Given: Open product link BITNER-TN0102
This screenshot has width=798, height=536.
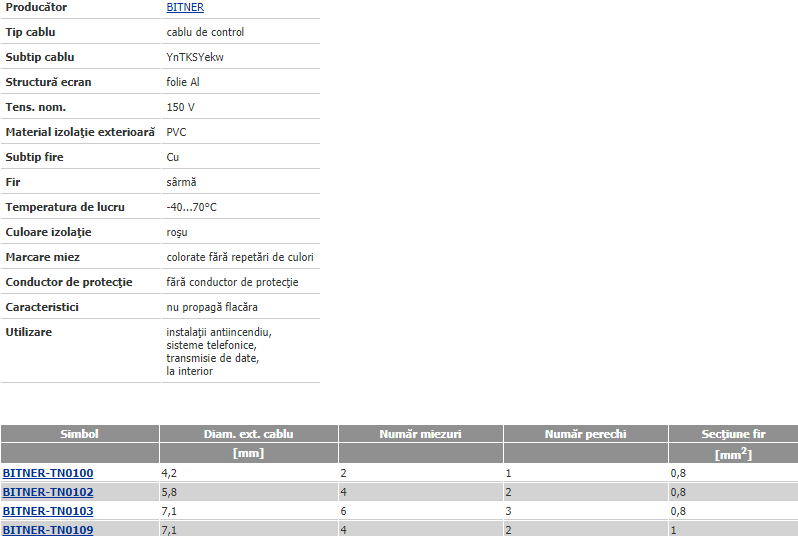Looking at the screenshot, I should coord(48,492).
